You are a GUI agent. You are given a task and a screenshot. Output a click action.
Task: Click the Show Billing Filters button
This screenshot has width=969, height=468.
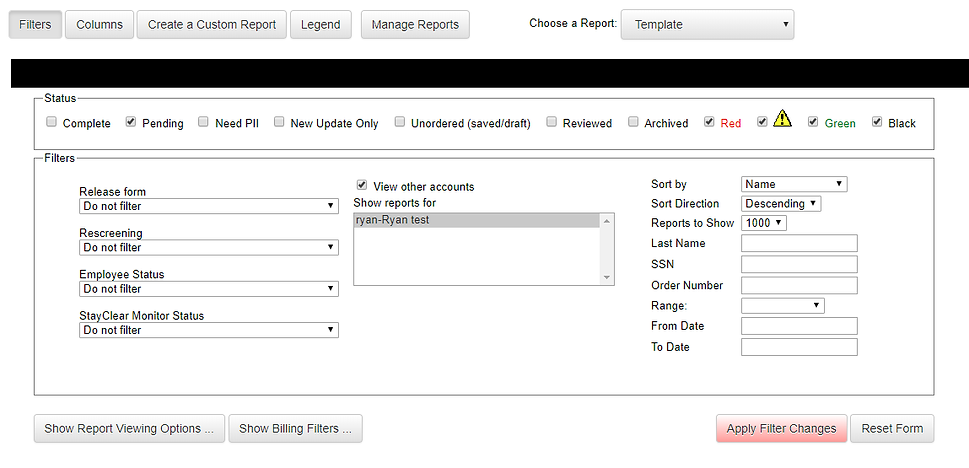point(295,428)
